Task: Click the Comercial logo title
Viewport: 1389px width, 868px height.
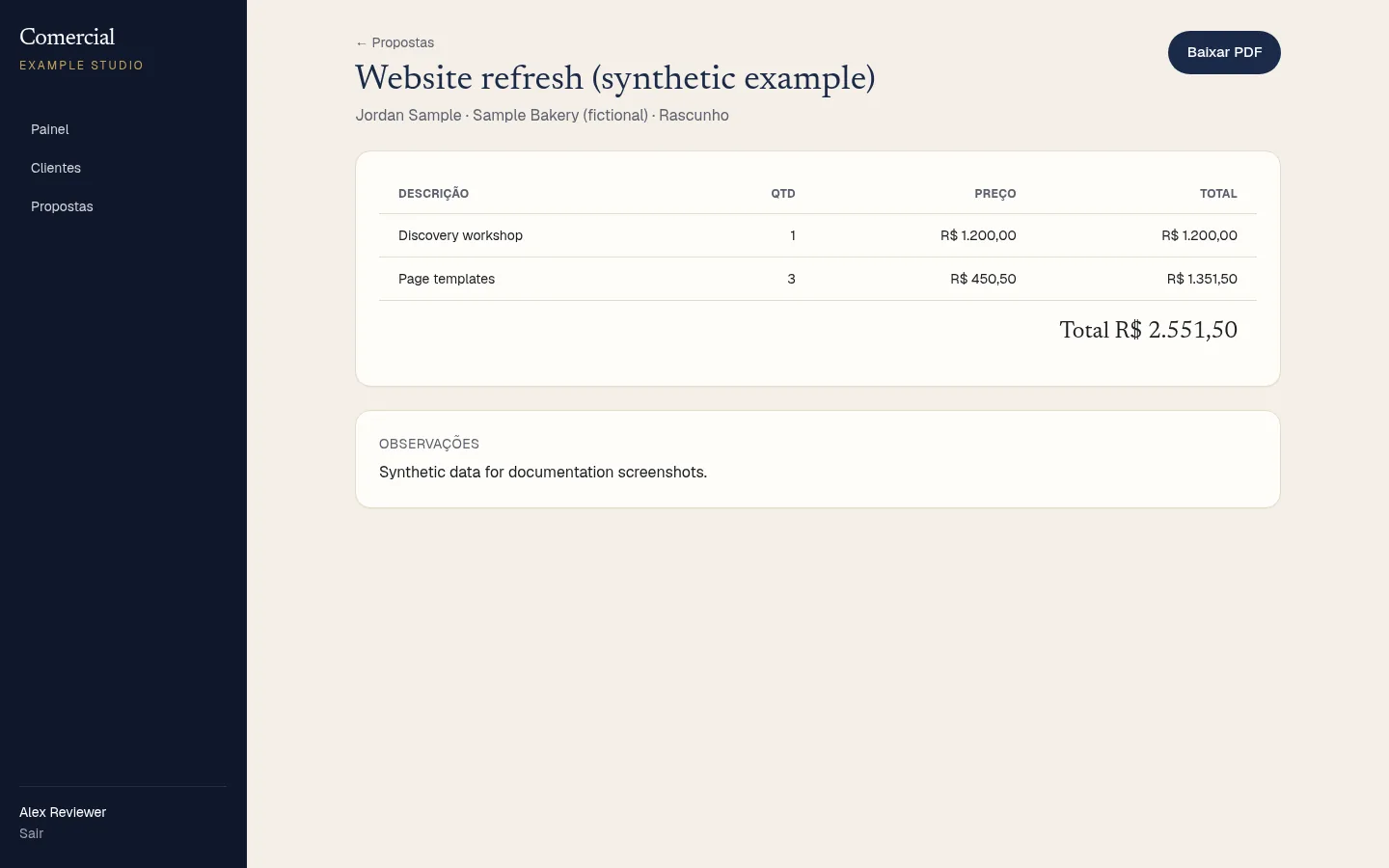Action: click(68, 37)
